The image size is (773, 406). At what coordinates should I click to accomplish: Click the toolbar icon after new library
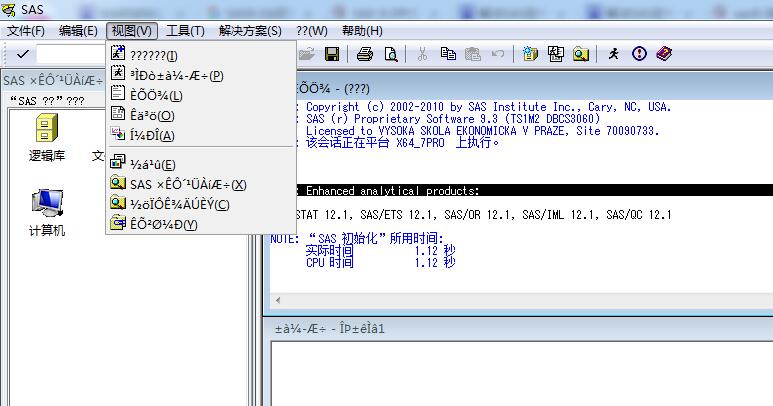(x=556, y=54)
